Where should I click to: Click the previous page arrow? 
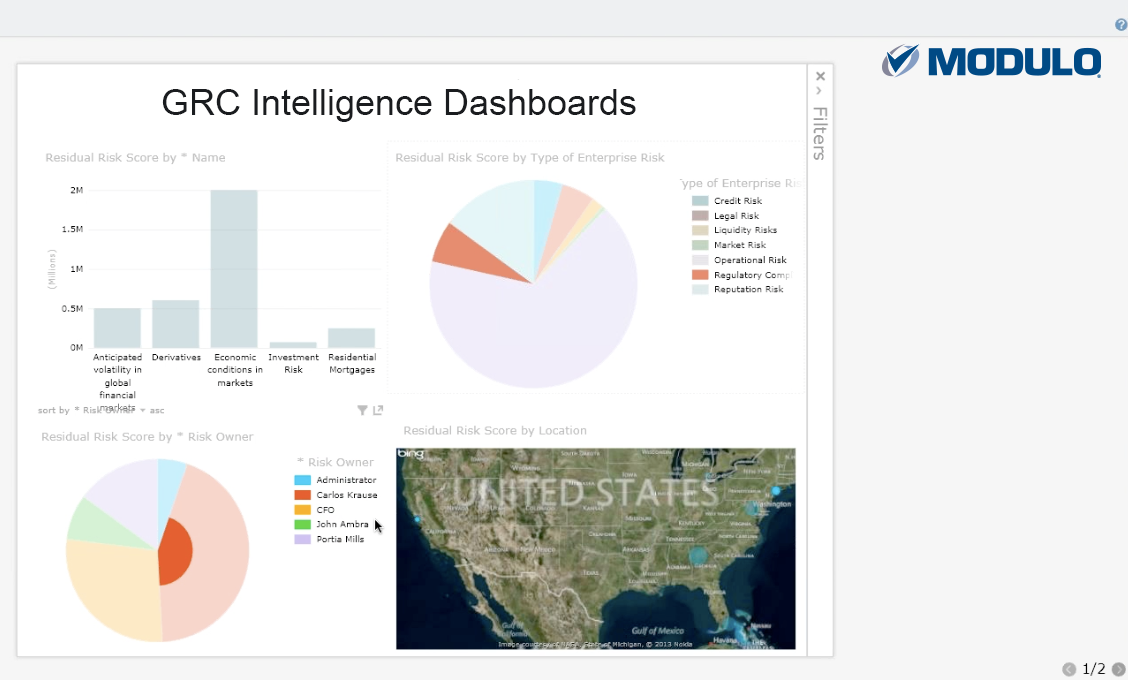pos(1069,669)
